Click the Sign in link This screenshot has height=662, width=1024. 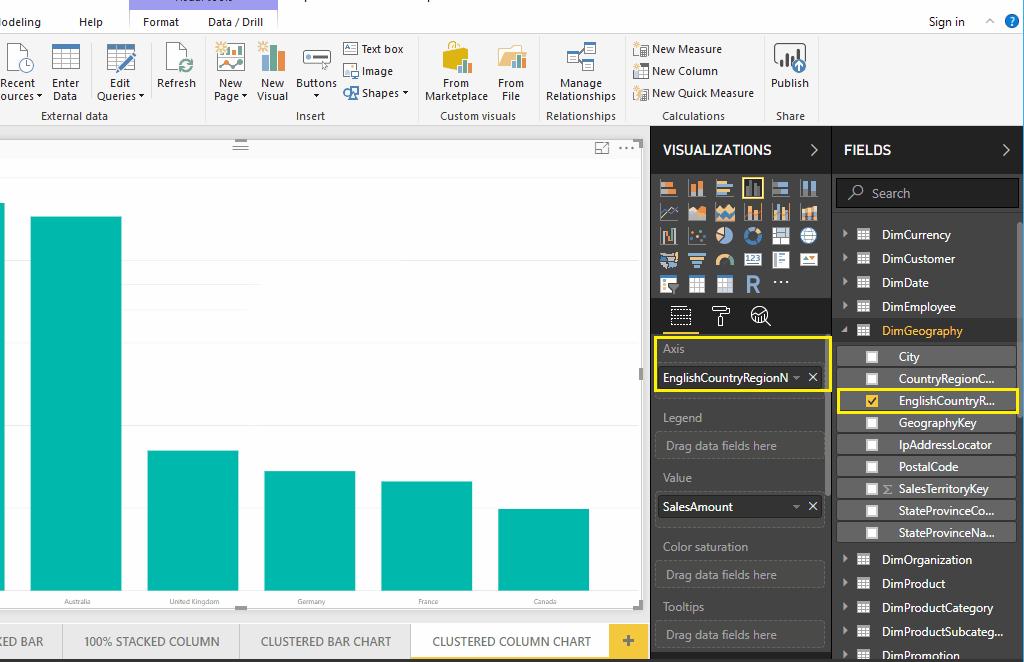(946, 22)
